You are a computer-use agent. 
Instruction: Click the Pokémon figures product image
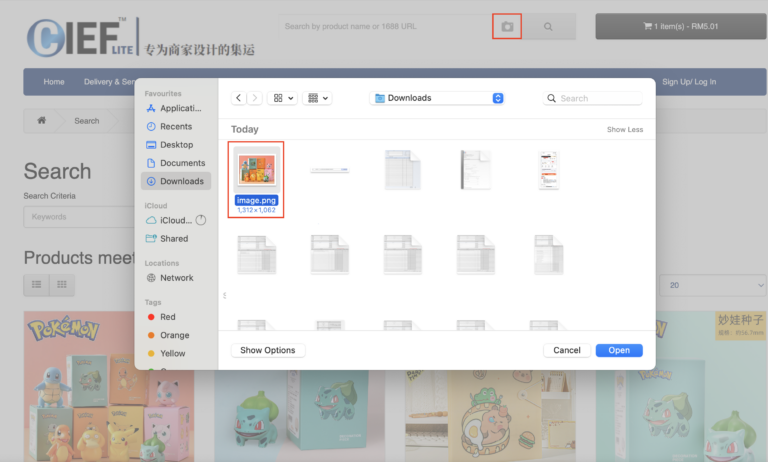pos(109,387)
